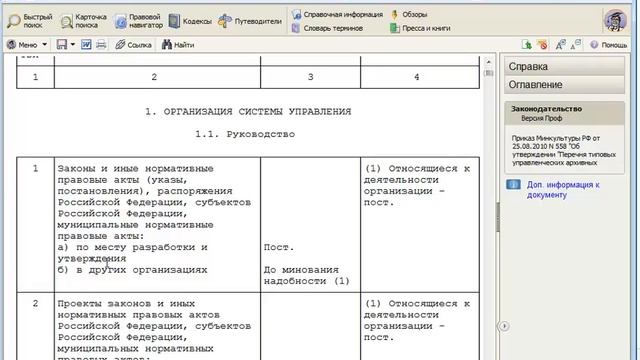Screen dimensions: 640x360
Task: Open Справочная информация
Action: point(337,15)
